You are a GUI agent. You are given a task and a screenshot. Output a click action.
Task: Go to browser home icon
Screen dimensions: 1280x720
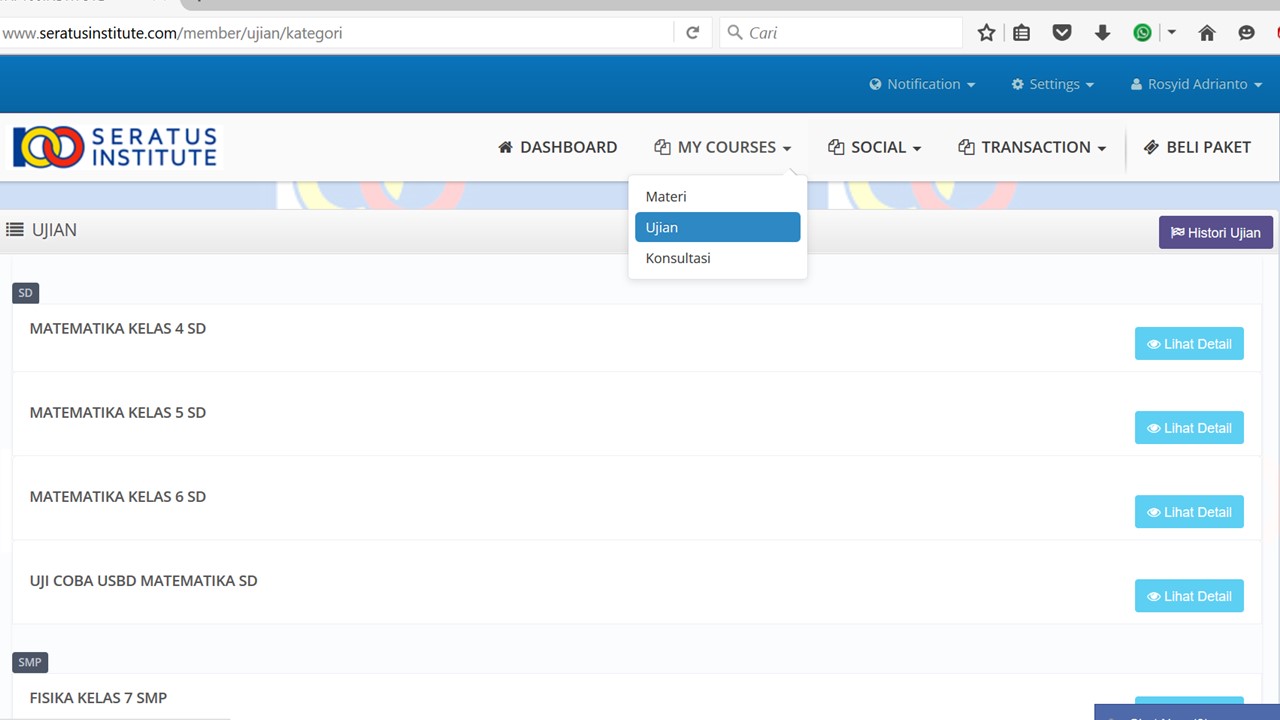pyautogui.click(x=1207, y=33)
